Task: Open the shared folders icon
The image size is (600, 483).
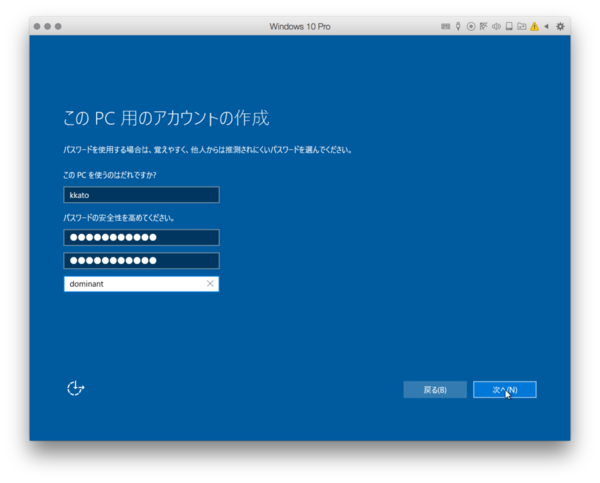Action: (x=522, y=26)
